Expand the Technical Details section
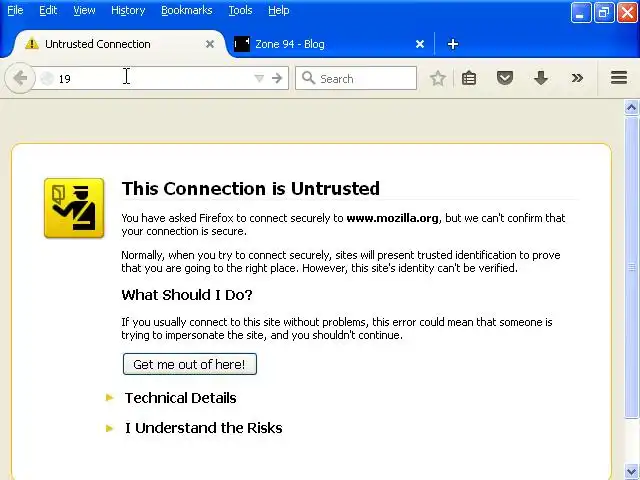Screen dimensions: 640x480 180,398
